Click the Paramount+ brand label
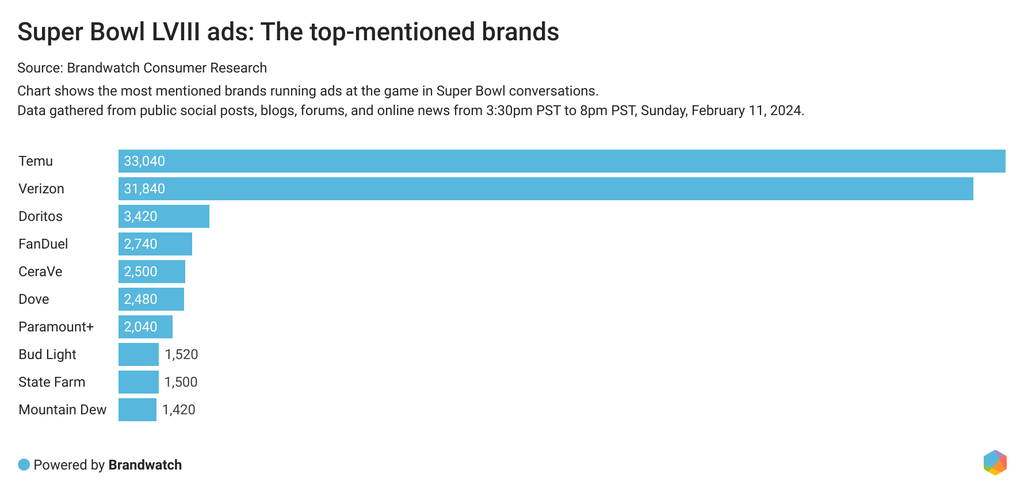Viewport: 1024px width, 496px height. (56, 327)
